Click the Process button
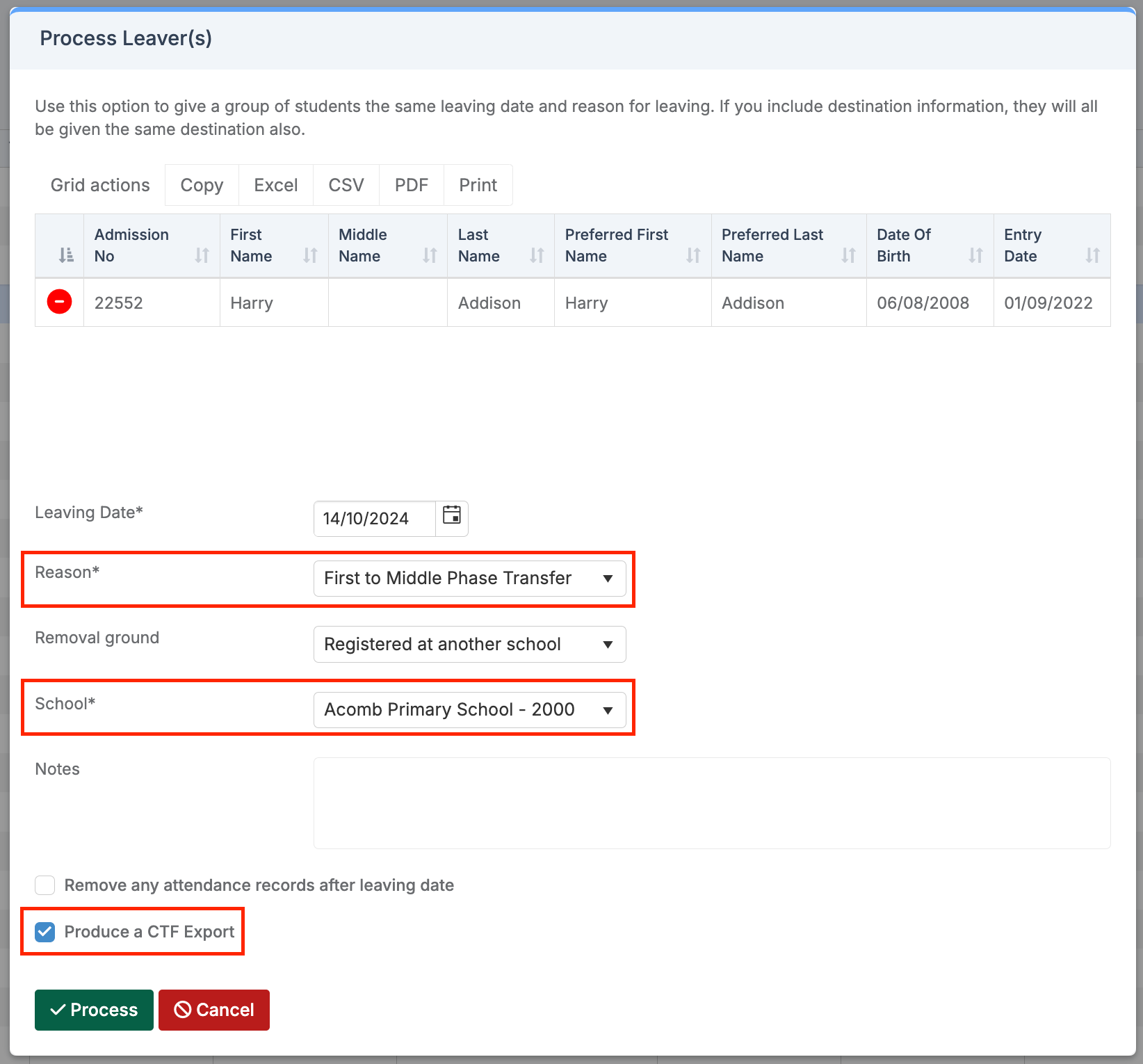The height and width of the screenshot is (1064, 1143). pos(93,1010)
